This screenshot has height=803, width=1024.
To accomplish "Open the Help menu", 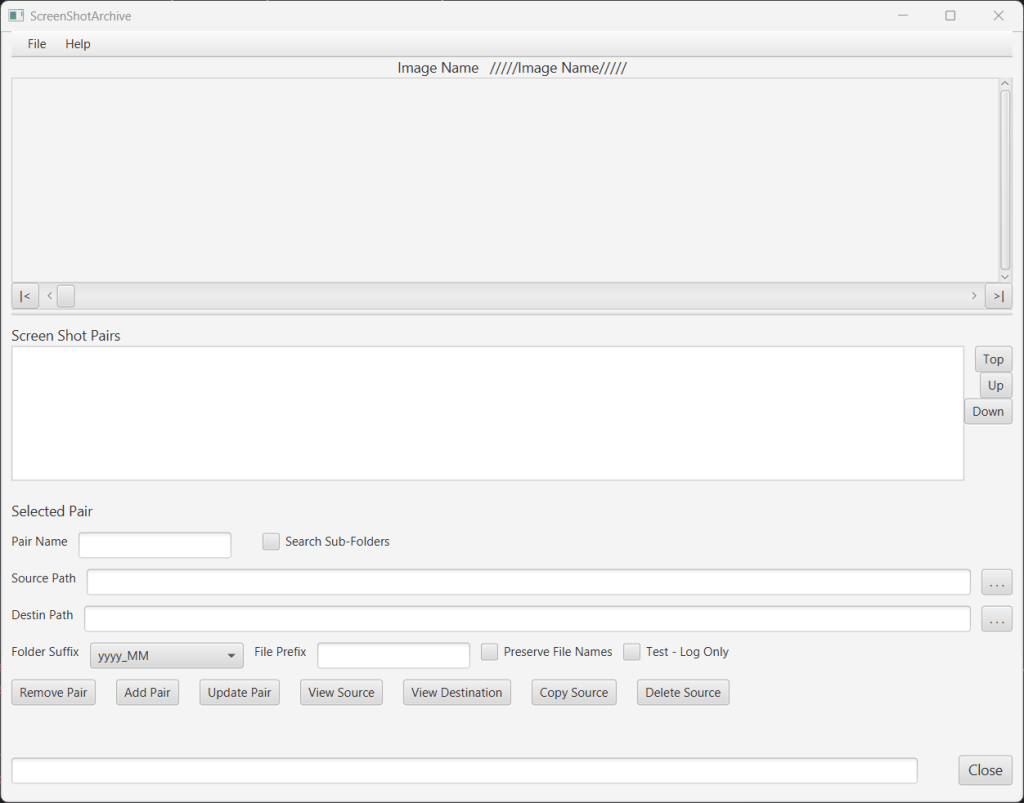I will pos(78,44).
